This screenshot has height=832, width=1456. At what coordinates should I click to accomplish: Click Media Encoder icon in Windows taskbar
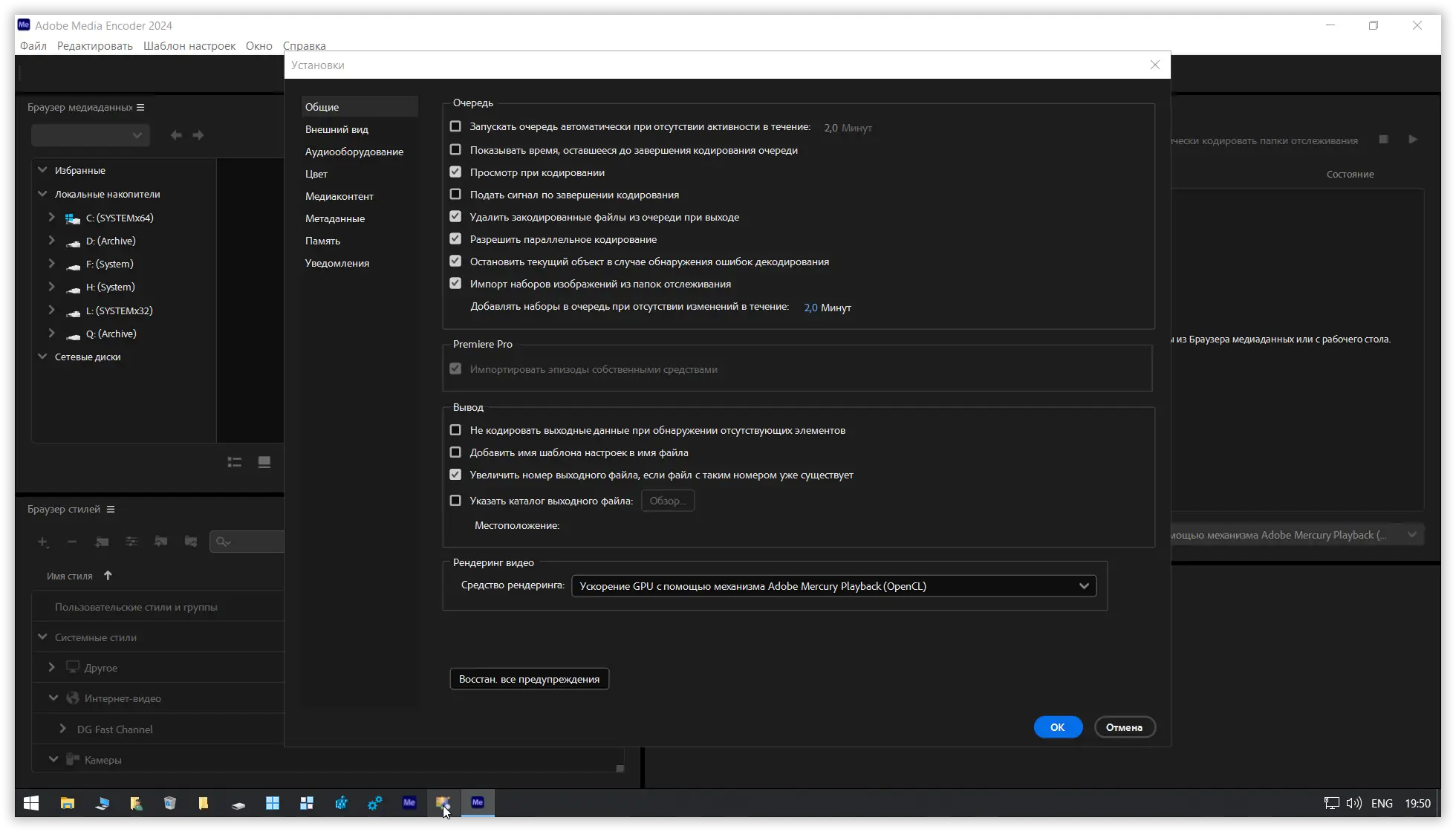pyautogui.click(x=478, y=802)
